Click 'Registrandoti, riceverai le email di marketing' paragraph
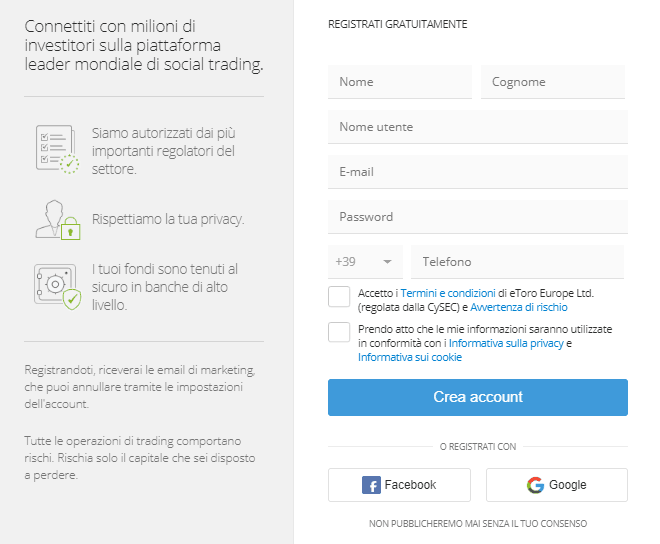Image resolution: width=660 pixels, height=544 pixels. (x=140, y=387)
